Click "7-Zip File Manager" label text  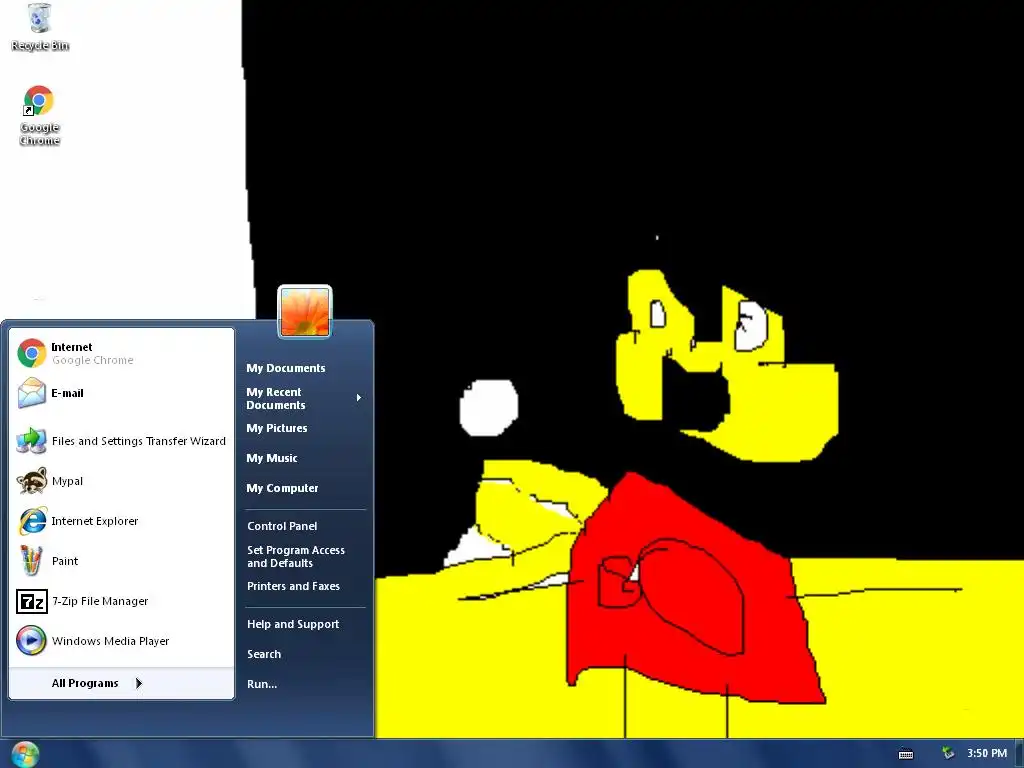(100, 601)
